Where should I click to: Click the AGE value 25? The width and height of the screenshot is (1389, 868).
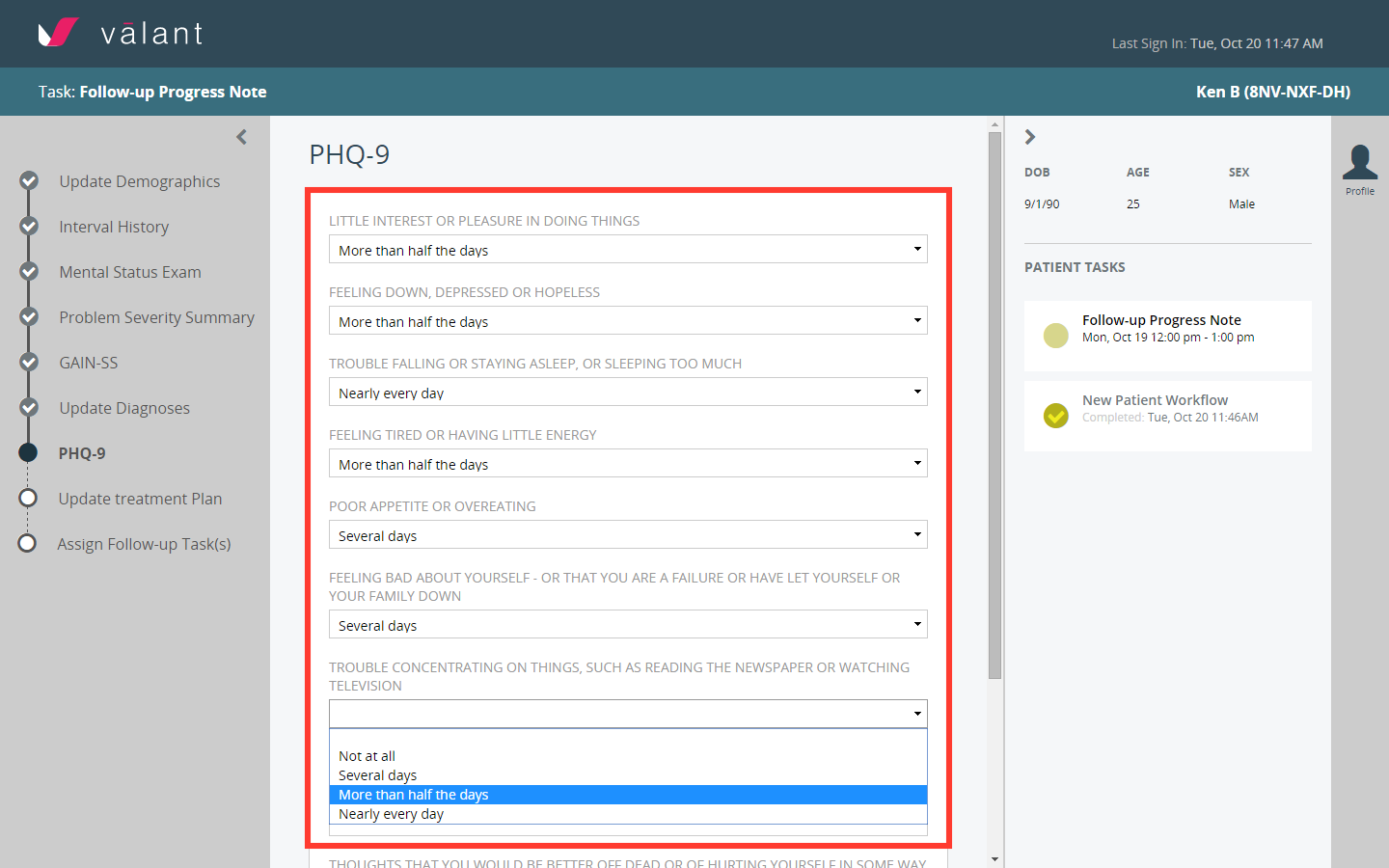coord(1133,204)
